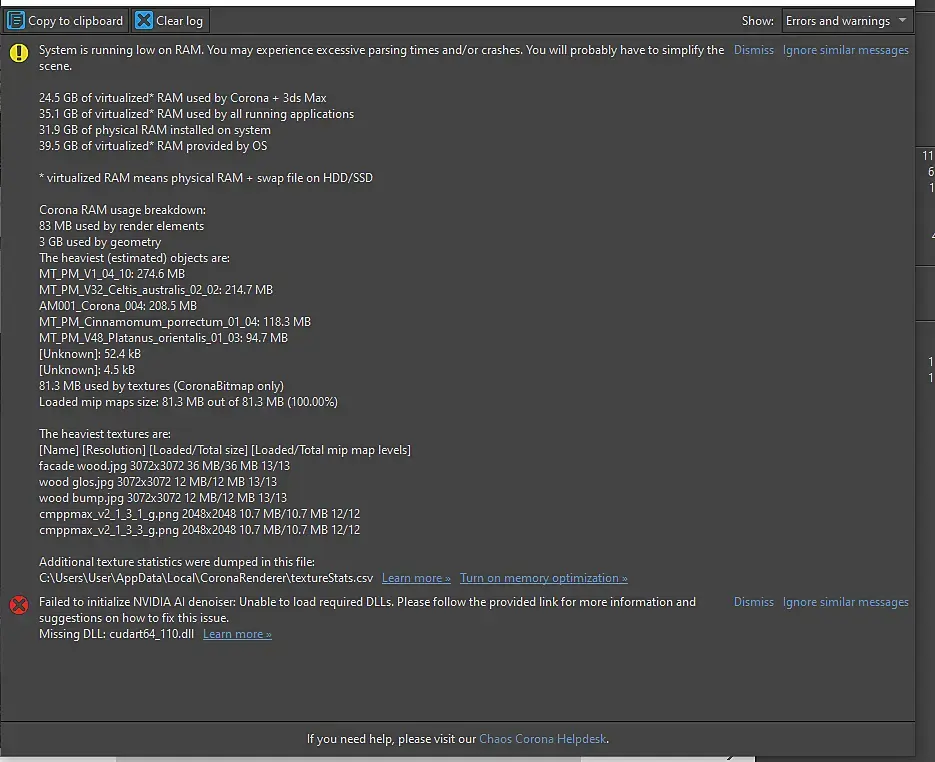Viewport: 935px width, 762px height.
Task: Open Learn more beside the missing DLL
Action: click(237, 634)
